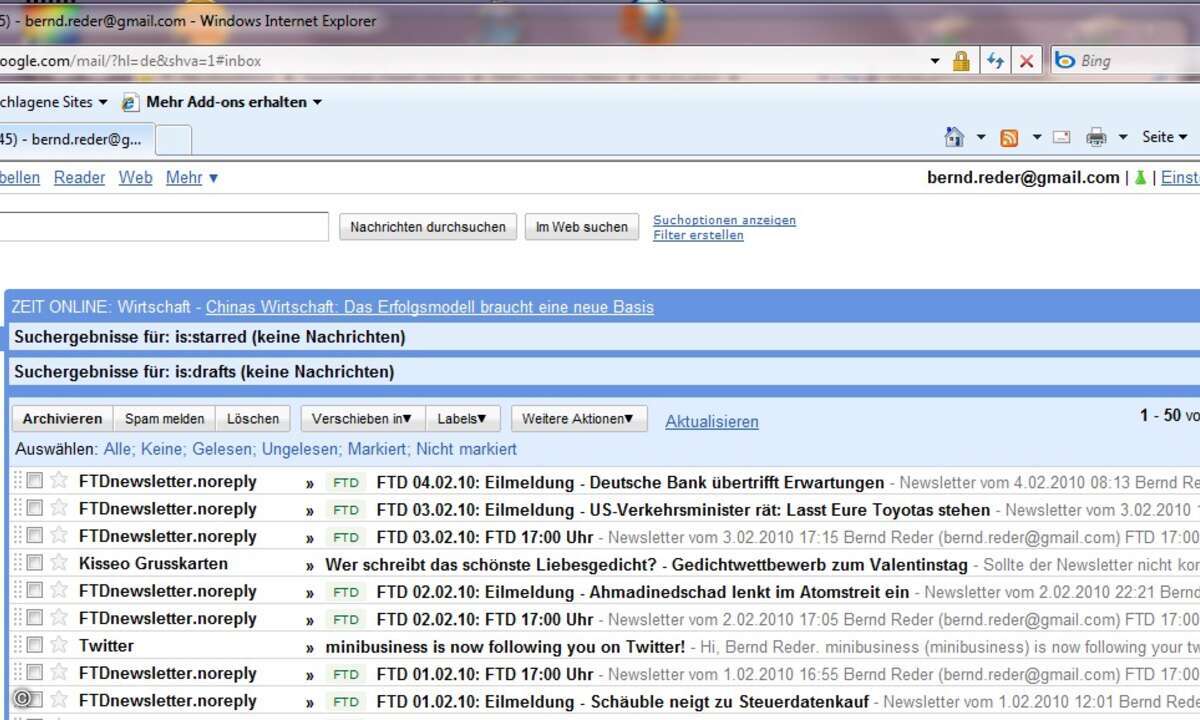This screenshot has height=720, width=1200.
Task: Click the Spam melden button
Action: 164,419
